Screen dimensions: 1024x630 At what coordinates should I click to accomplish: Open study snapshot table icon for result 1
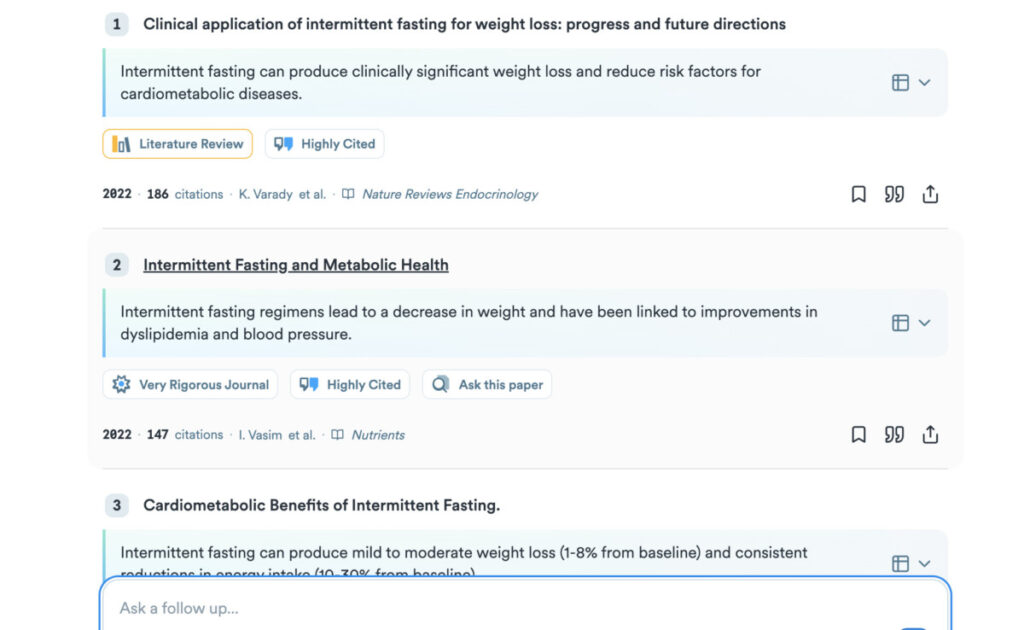pyautogui.click(x=900, y=82)
